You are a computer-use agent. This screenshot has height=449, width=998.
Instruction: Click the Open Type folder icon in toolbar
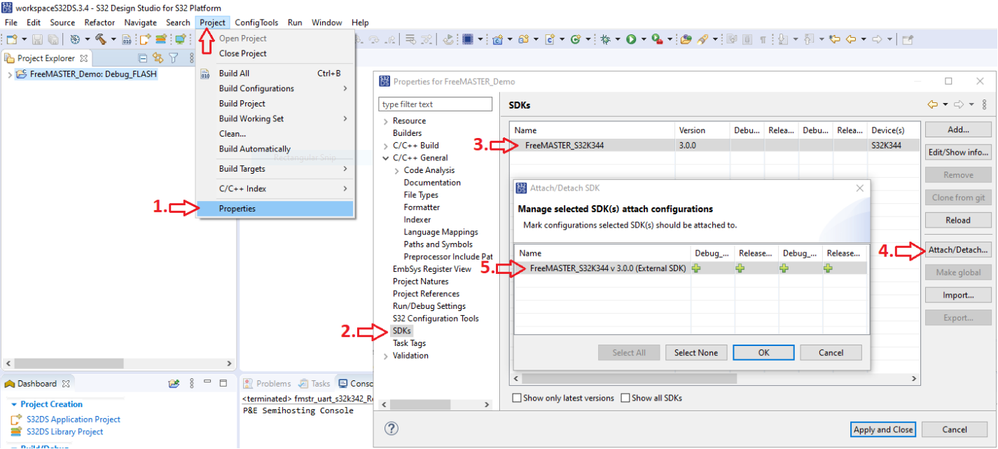pyautogui.click(x=685, y=39)
